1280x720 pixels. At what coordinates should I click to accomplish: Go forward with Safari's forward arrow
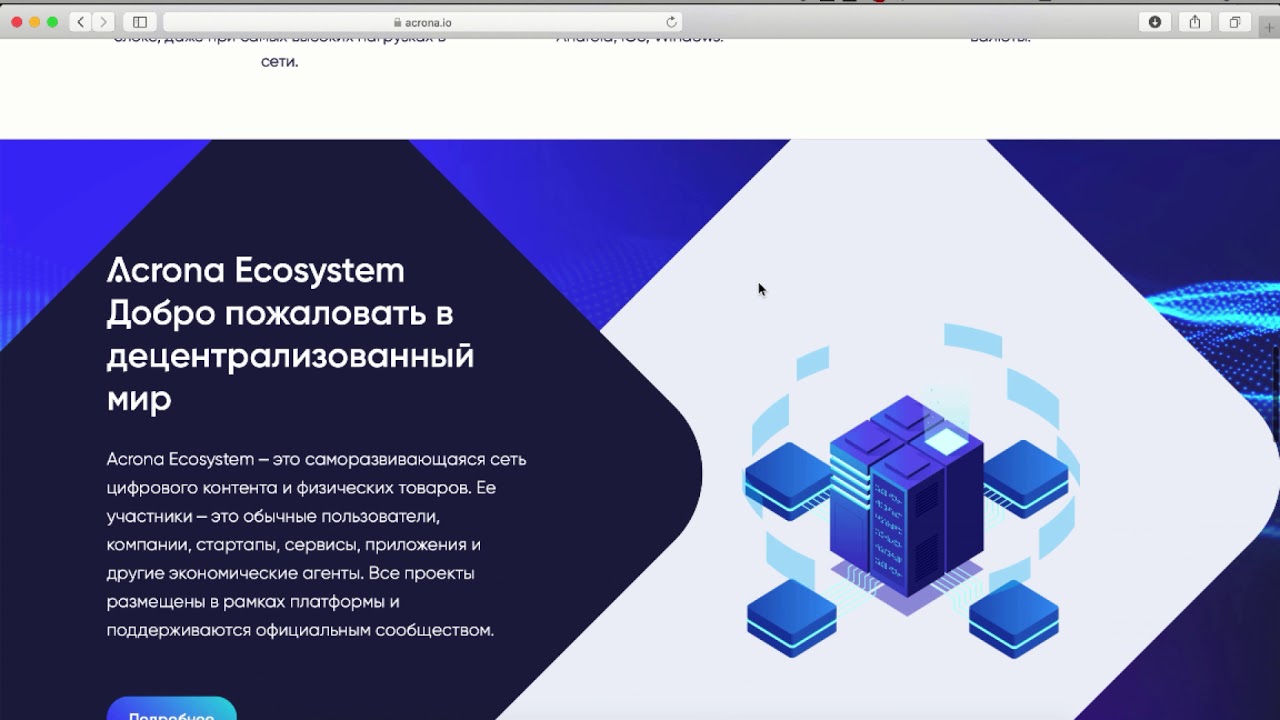point(104,22)
